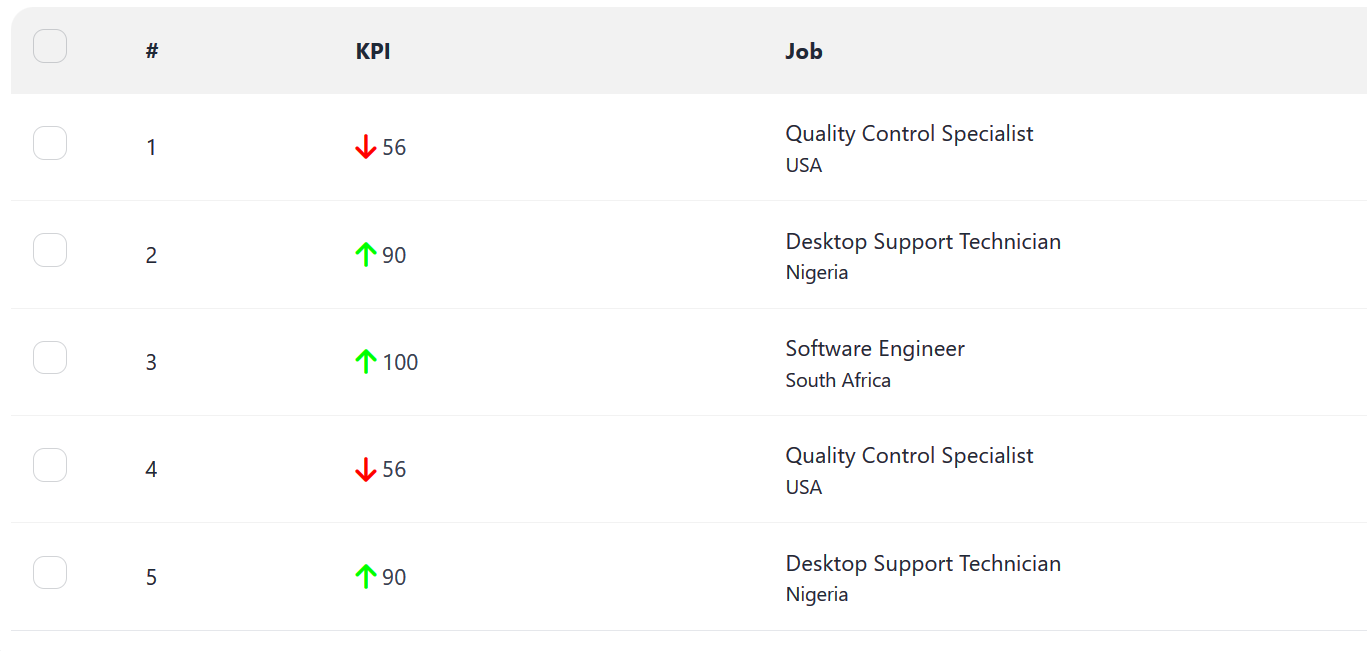
Task: Sort by the KPI column header
Action: click(373, 51)
